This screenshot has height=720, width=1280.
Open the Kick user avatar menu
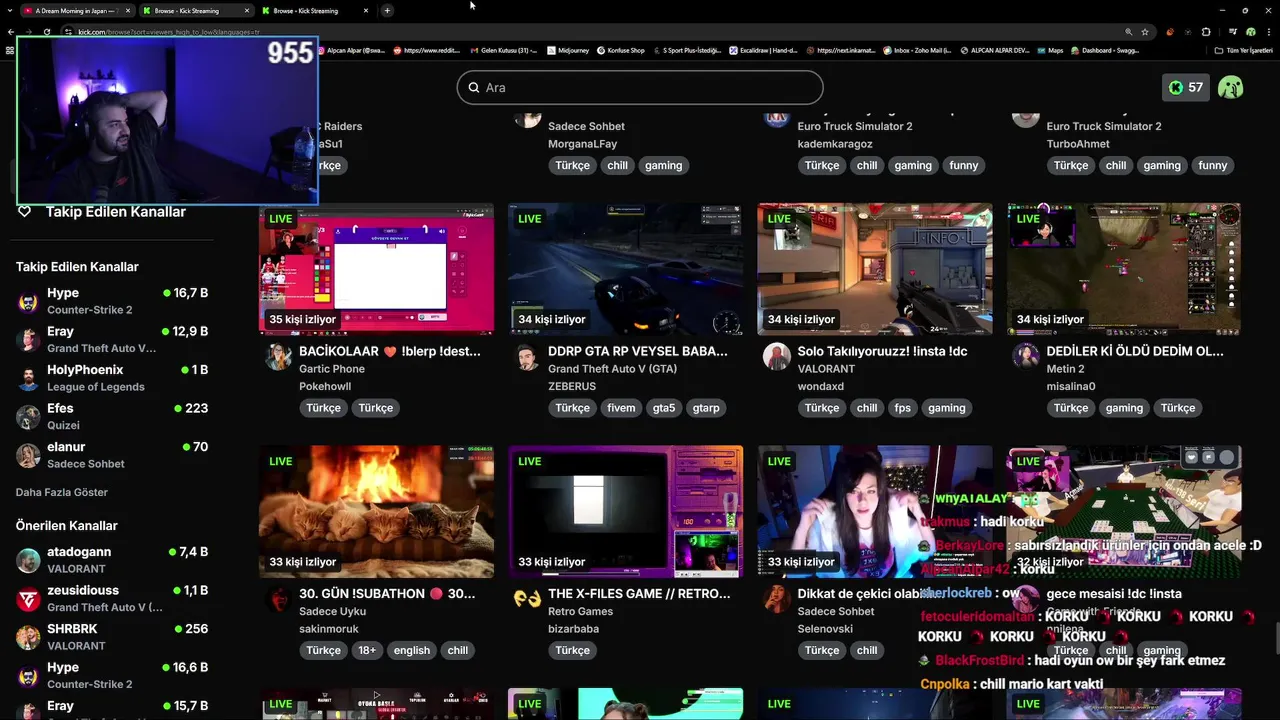(x=1231, y=88)
